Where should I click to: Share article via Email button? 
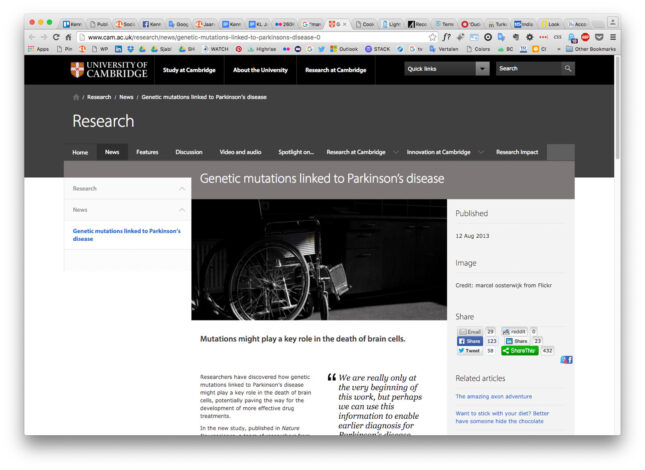(x=470, y=331)
